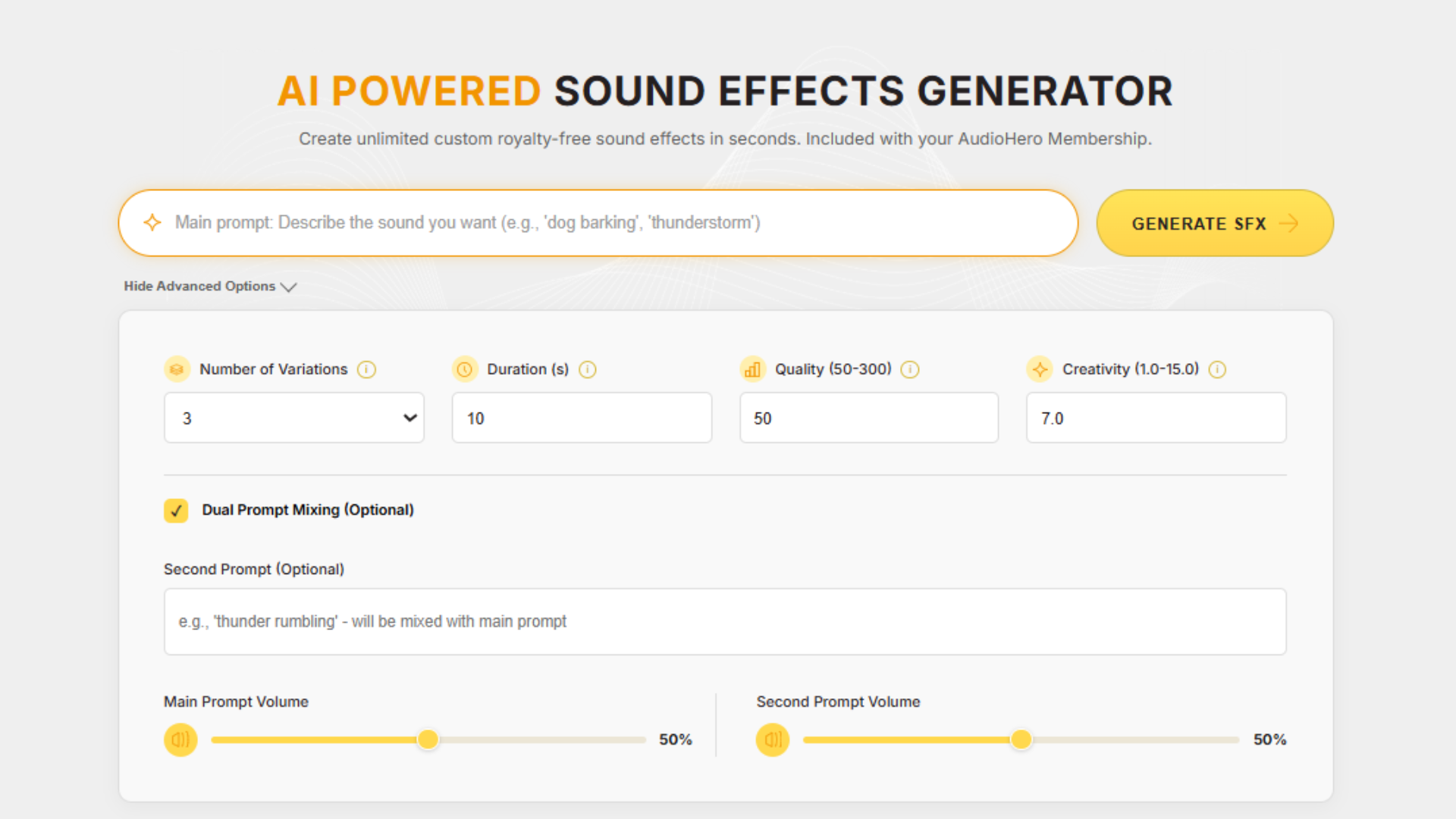Viewport: 1456px width, 819px height.
Task: Click the Number of Variations layers icon
Action: (177, 369)
